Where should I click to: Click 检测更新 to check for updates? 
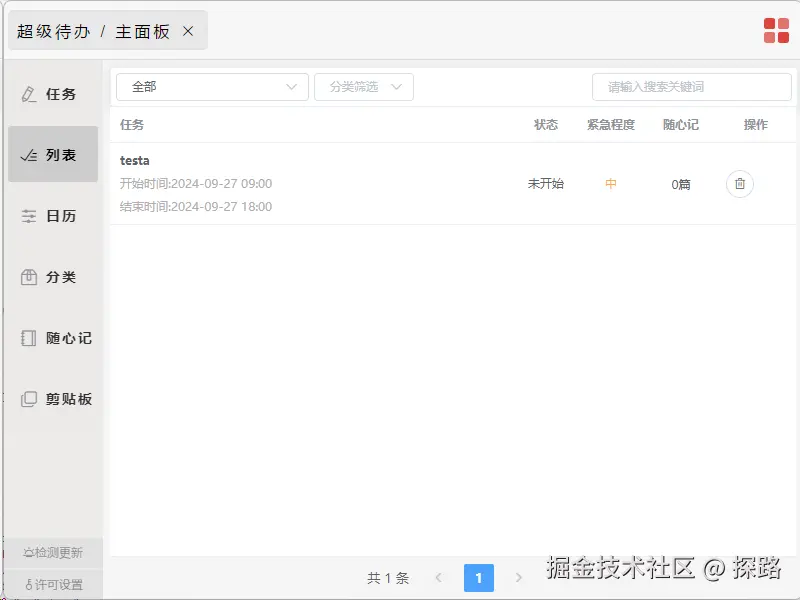[x=53, y=553]
